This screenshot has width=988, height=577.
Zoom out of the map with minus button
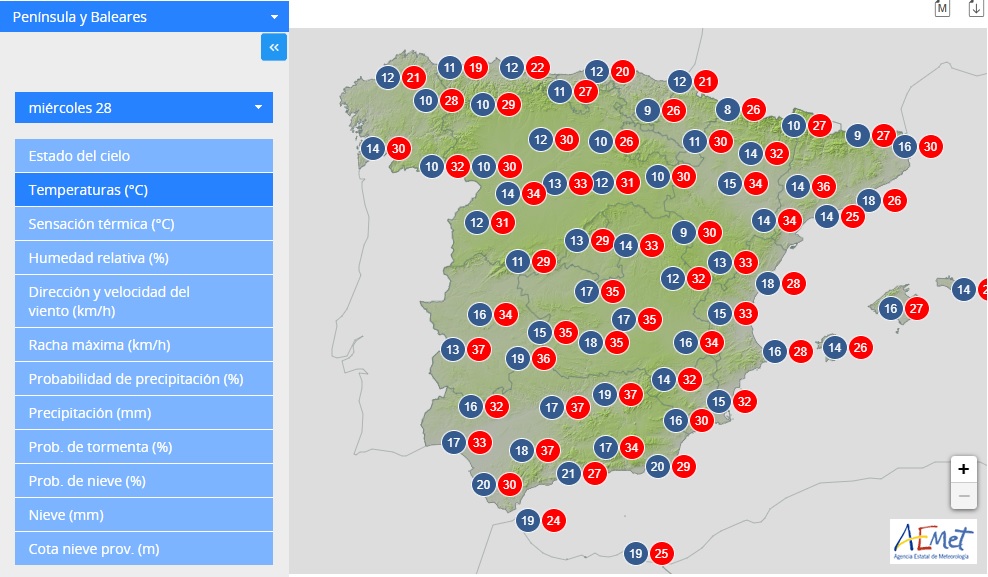(963, 496)
